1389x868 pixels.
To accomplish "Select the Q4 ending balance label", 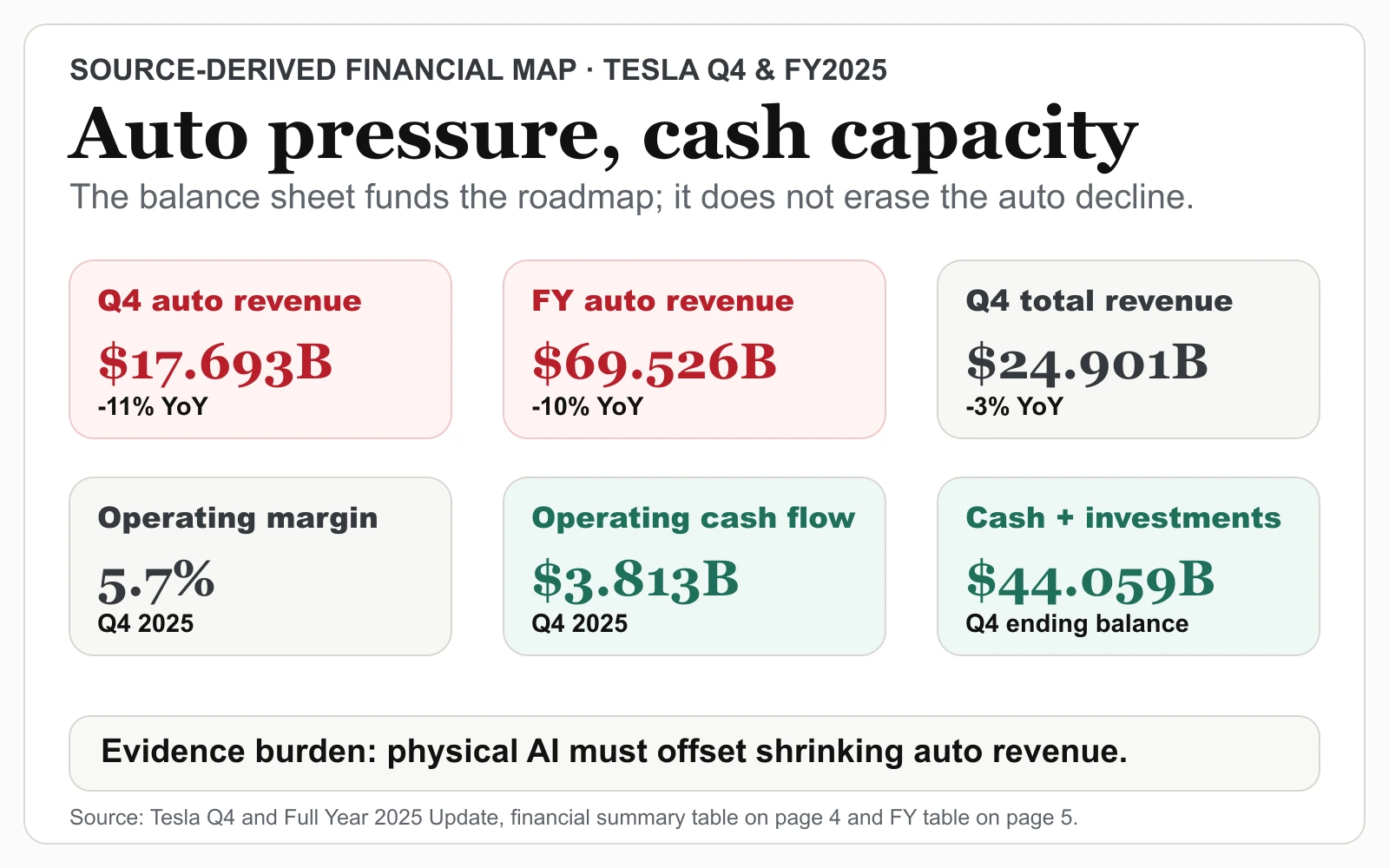I will pos(1077,623).
